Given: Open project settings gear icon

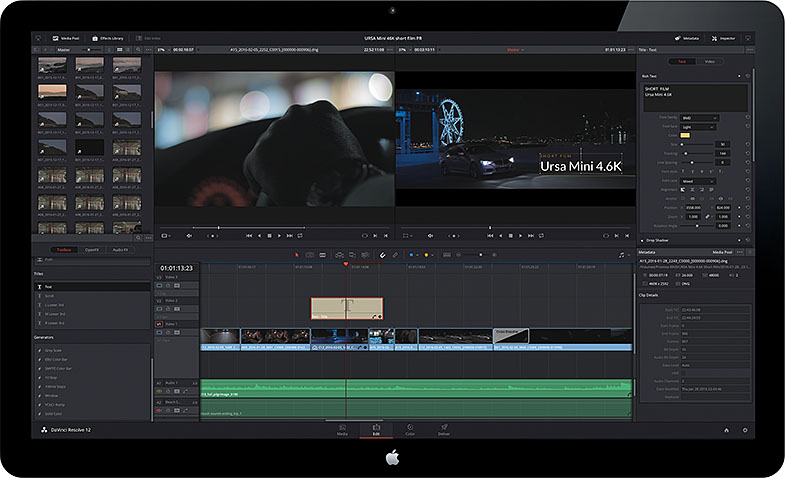Looking at the screenshot, I should tap(745, 430).
